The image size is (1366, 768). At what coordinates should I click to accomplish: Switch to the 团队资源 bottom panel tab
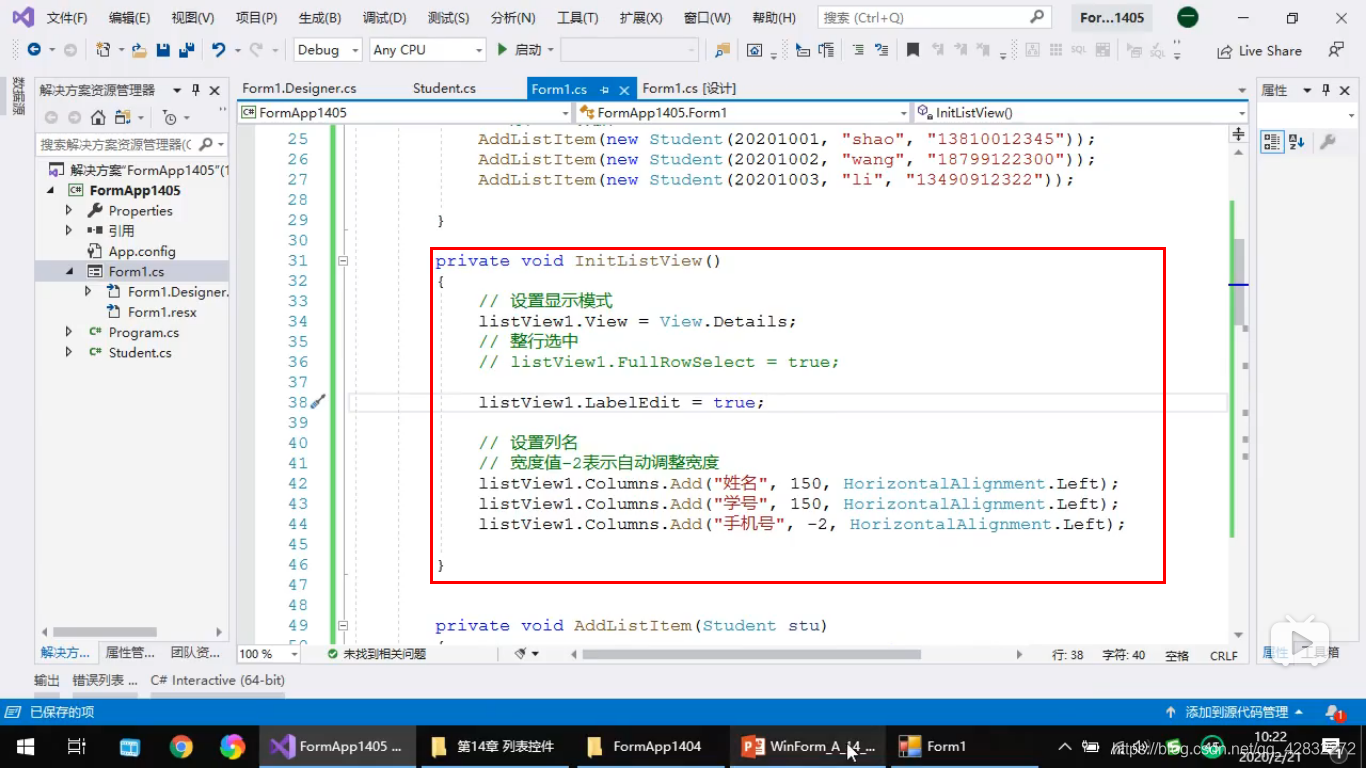coord(195,653)
